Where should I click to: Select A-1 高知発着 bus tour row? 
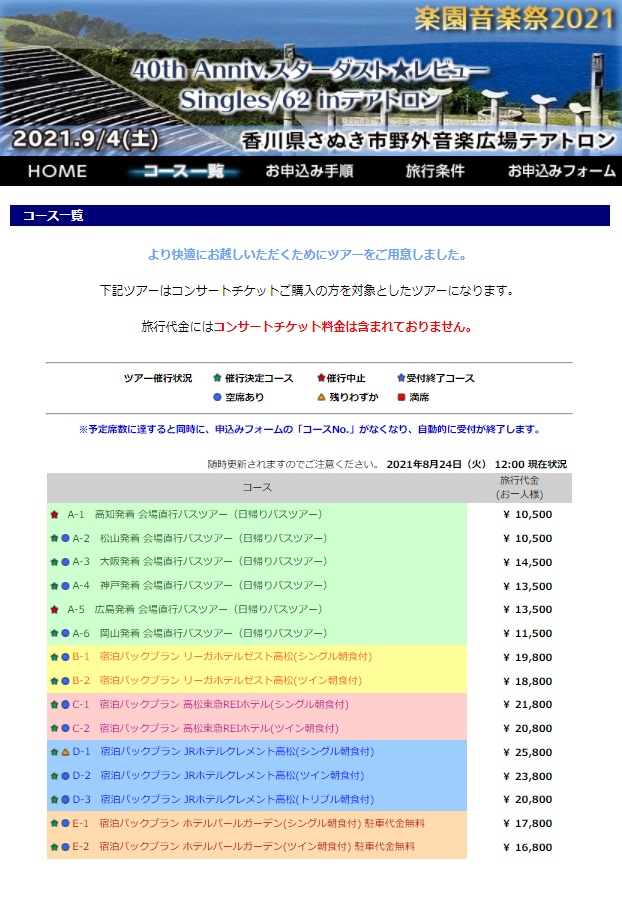(x=257, y=515)
